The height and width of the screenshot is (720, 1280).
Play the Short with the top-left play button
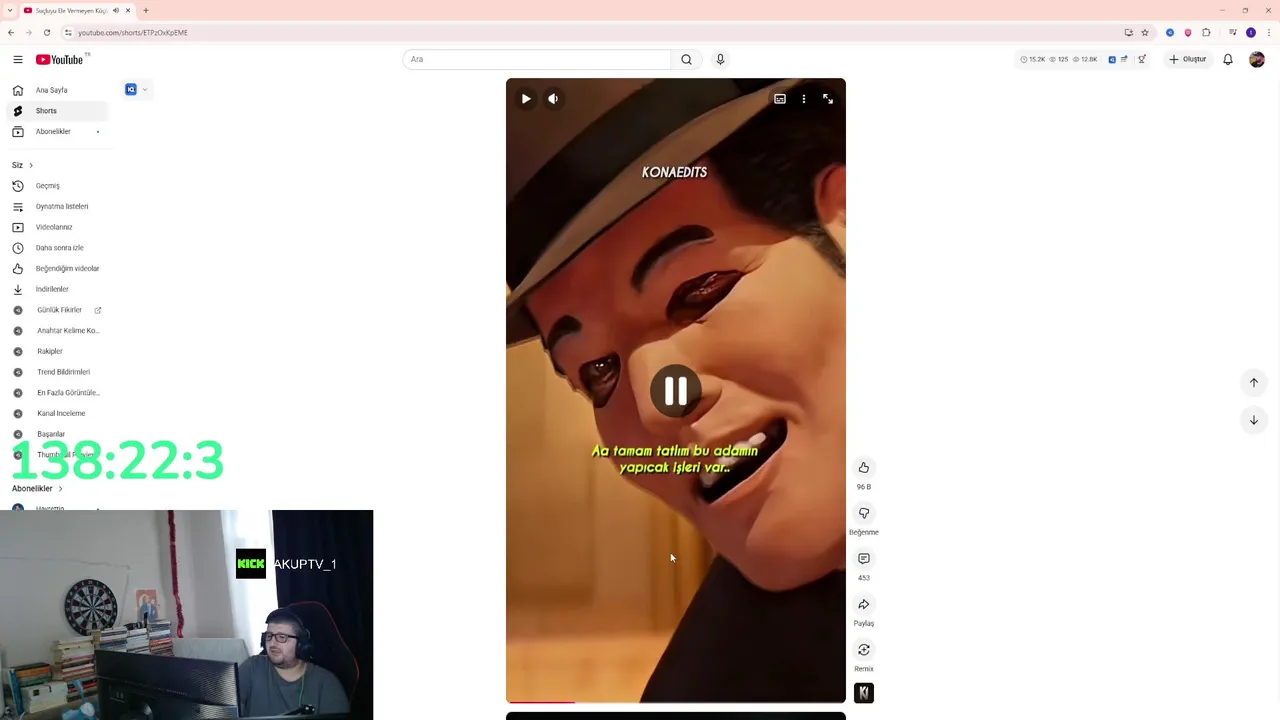(526, 99)
